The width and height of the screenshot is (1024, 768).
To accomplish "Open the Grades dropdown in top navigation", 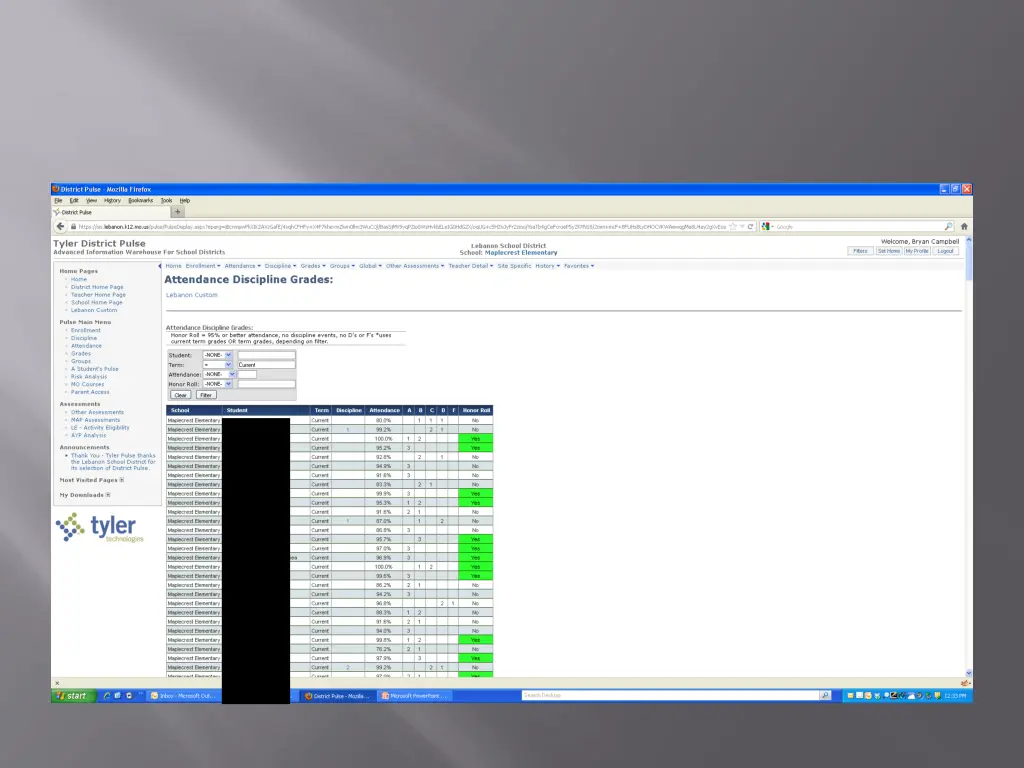I will (x=313, y=266).
